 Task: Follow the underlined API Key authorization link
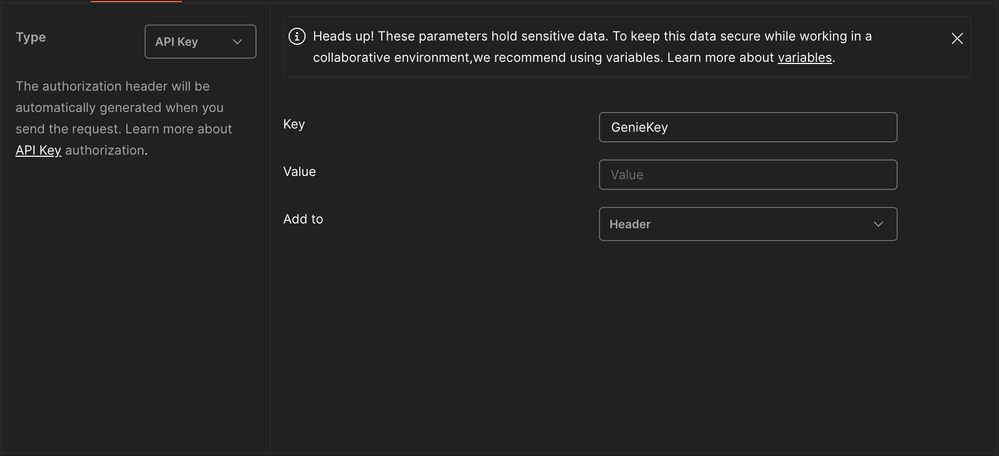38,151
